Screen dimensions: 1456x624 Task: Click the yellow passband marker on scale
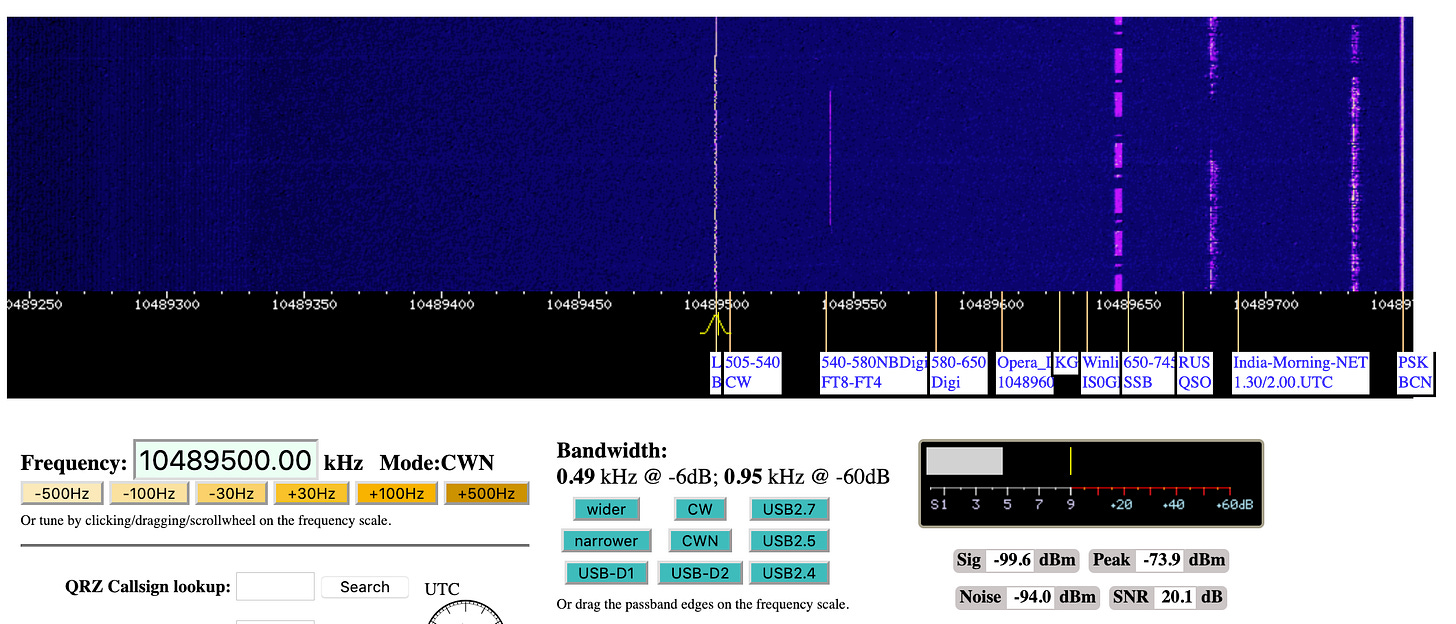pos(715,325)
